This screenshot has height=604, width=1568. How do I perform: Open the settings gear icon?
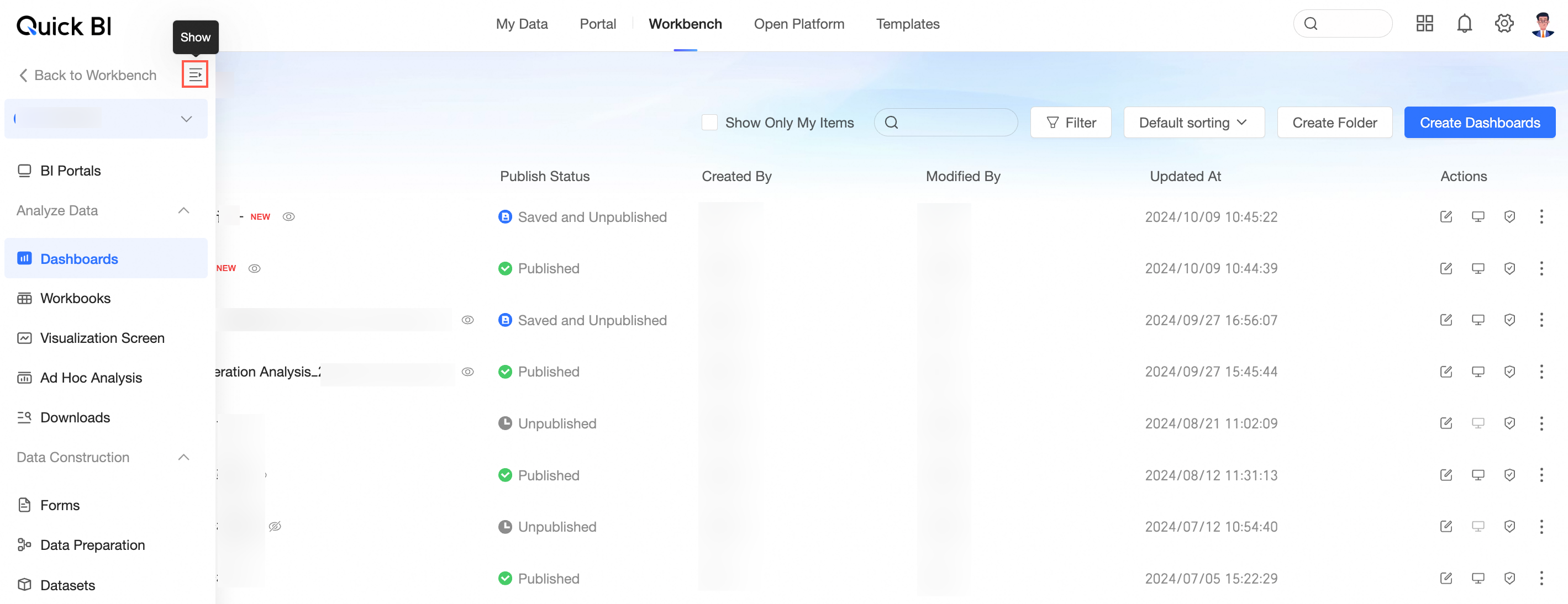[x=1503, y=24]
